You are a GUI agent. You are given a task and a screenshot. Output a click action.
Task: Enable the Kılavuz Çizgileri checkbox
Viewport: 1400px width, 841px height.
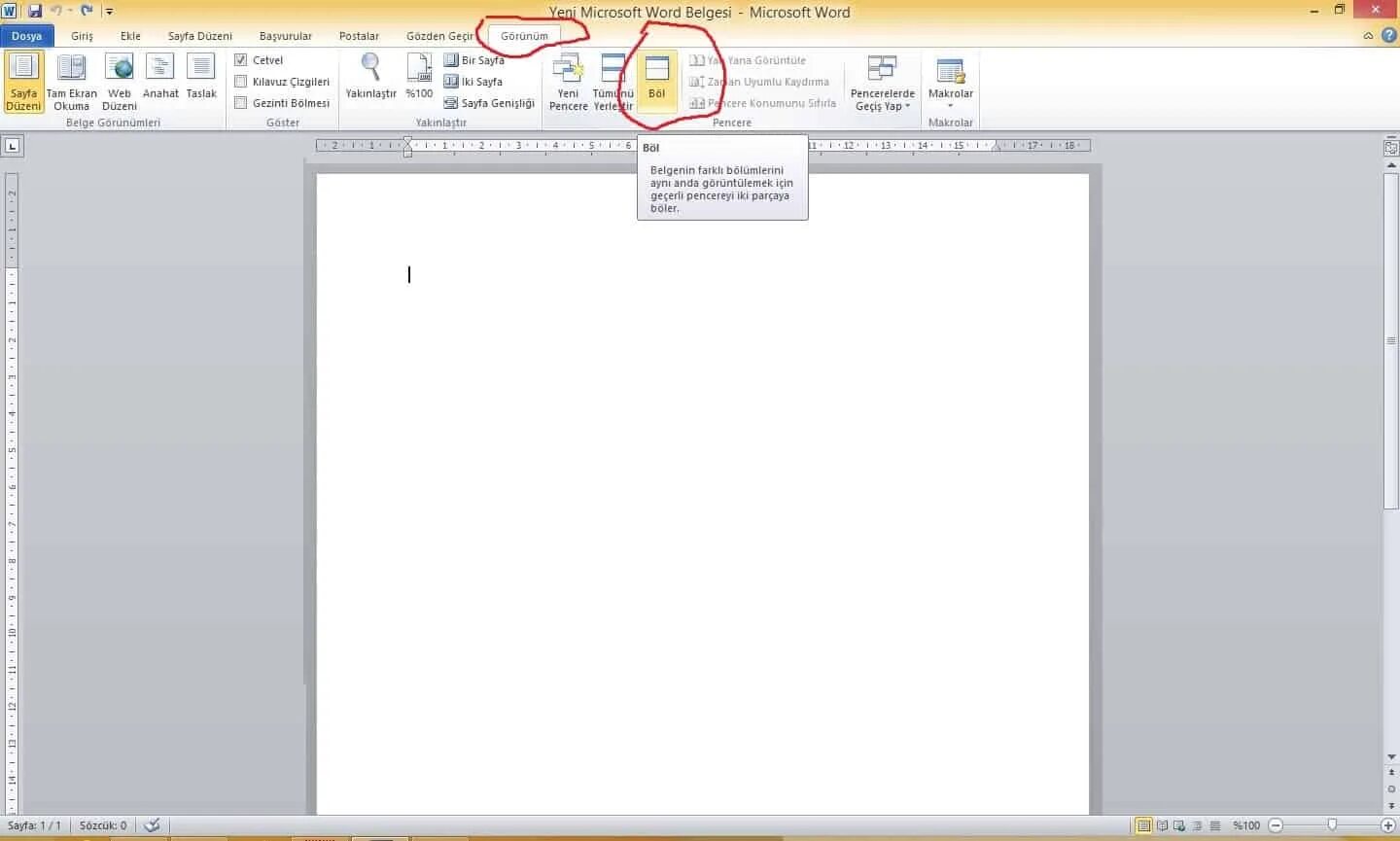click(241, 82)
